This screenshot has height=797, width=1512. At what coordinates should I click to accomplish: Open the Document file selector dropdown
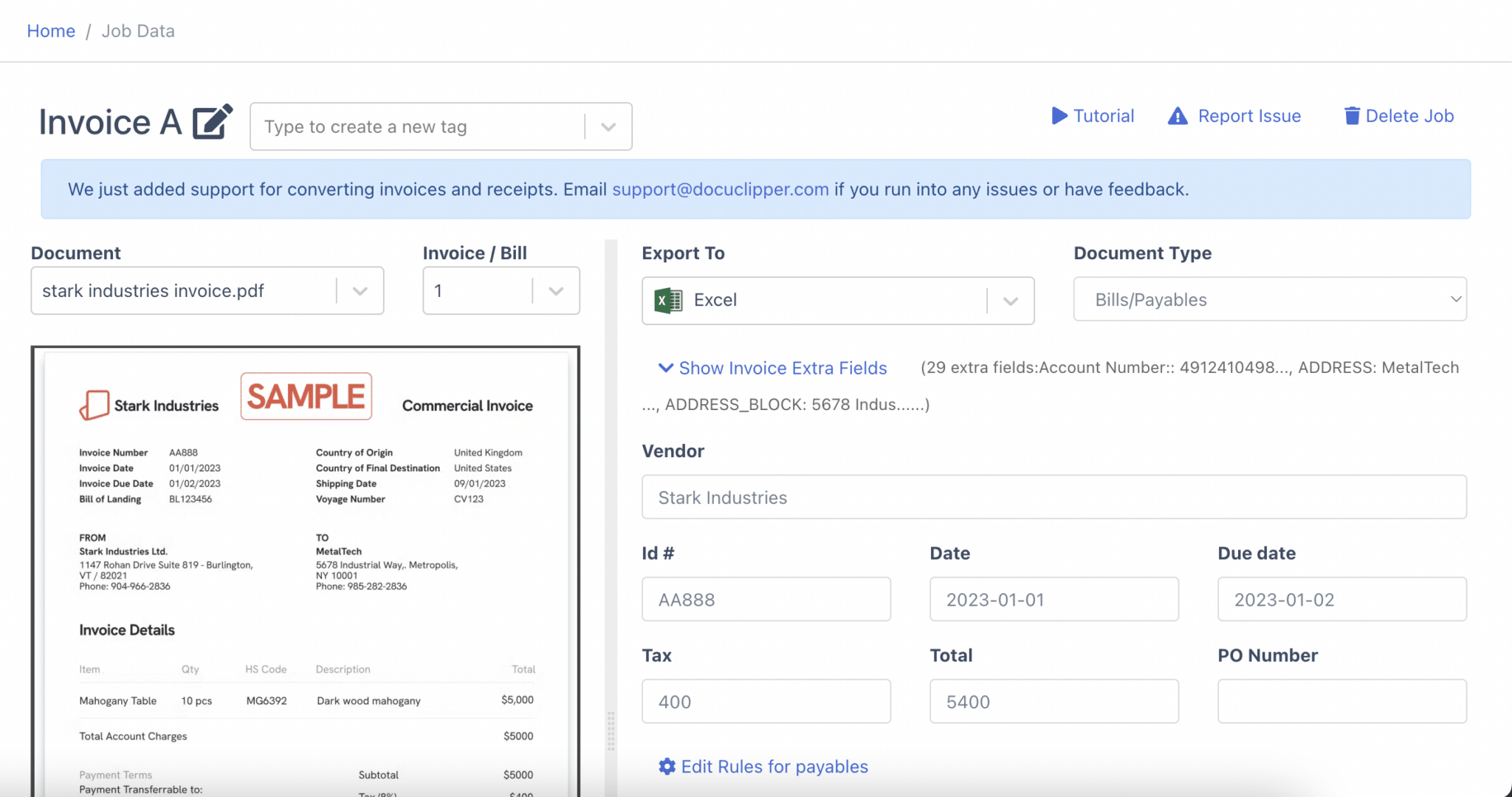pyautogui.click(x=360, y=290)
